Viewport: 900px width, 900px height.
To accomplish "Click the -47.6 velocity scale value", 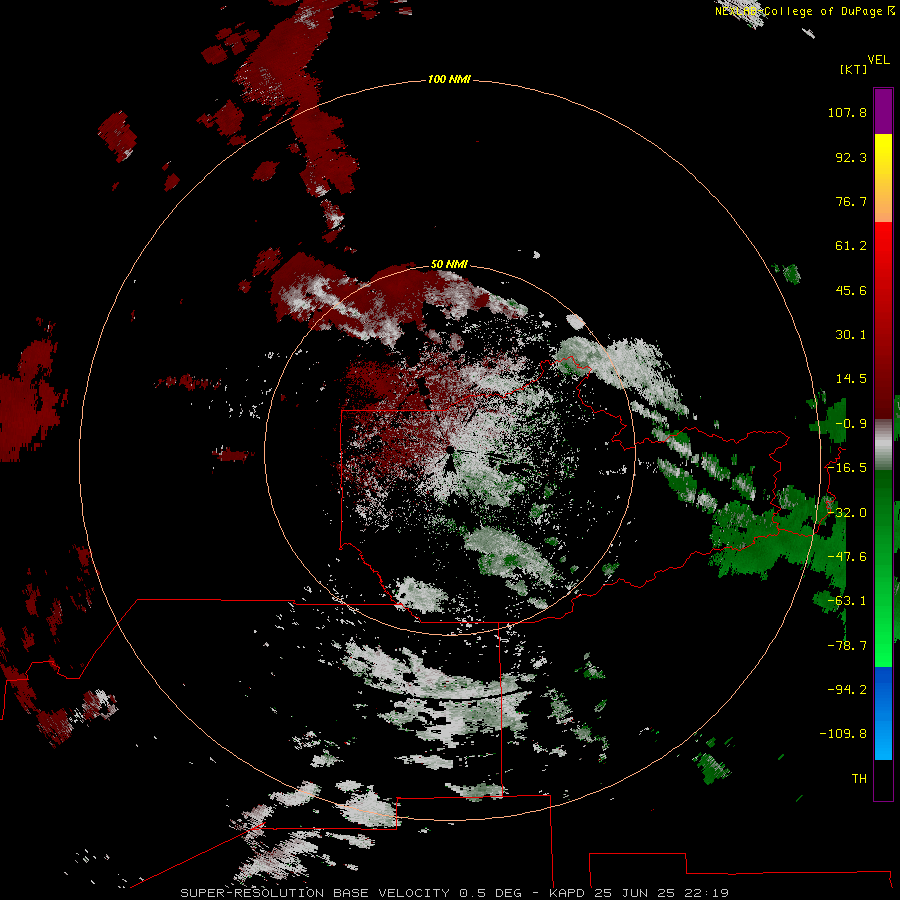I will [847, 557].
